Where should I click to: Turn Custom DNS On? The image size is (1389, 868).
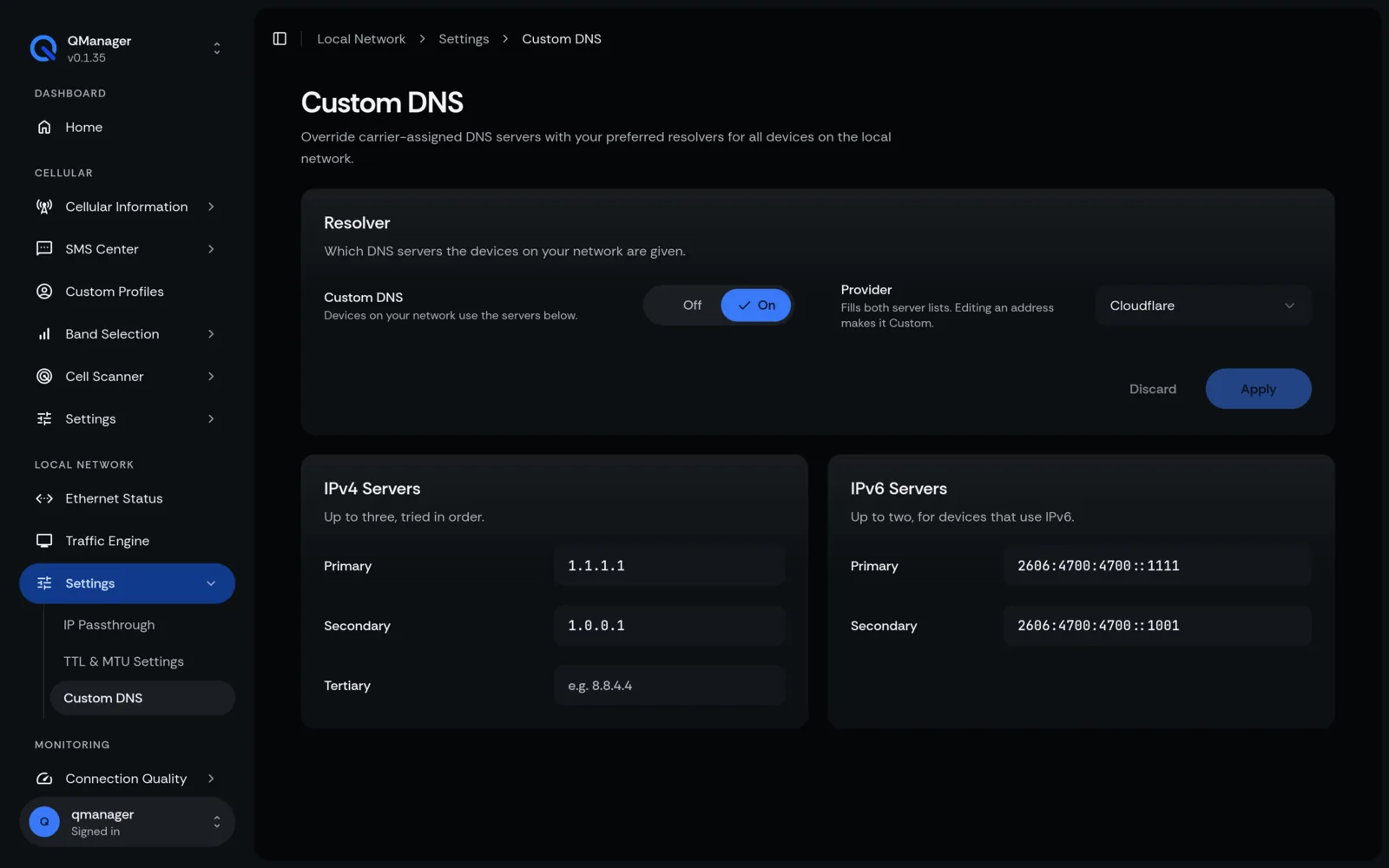(756, 305)
